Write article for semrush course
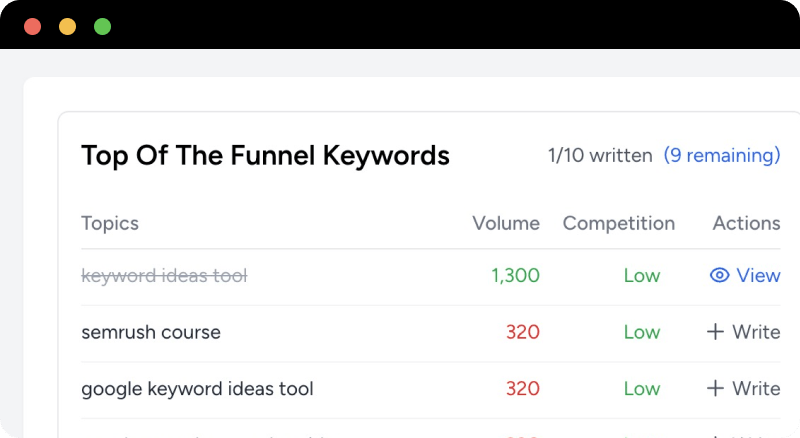 click(x=755, y=332)
